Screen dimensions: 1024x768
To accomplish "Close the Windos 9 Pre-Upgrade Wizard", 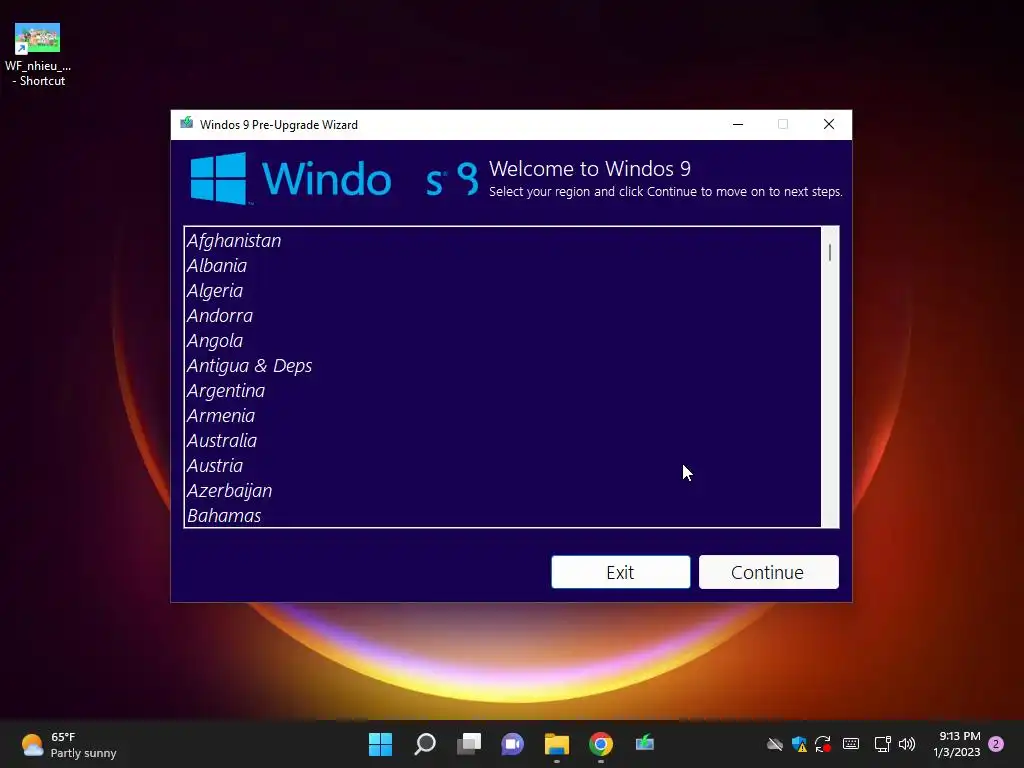I will coord(829,124).
